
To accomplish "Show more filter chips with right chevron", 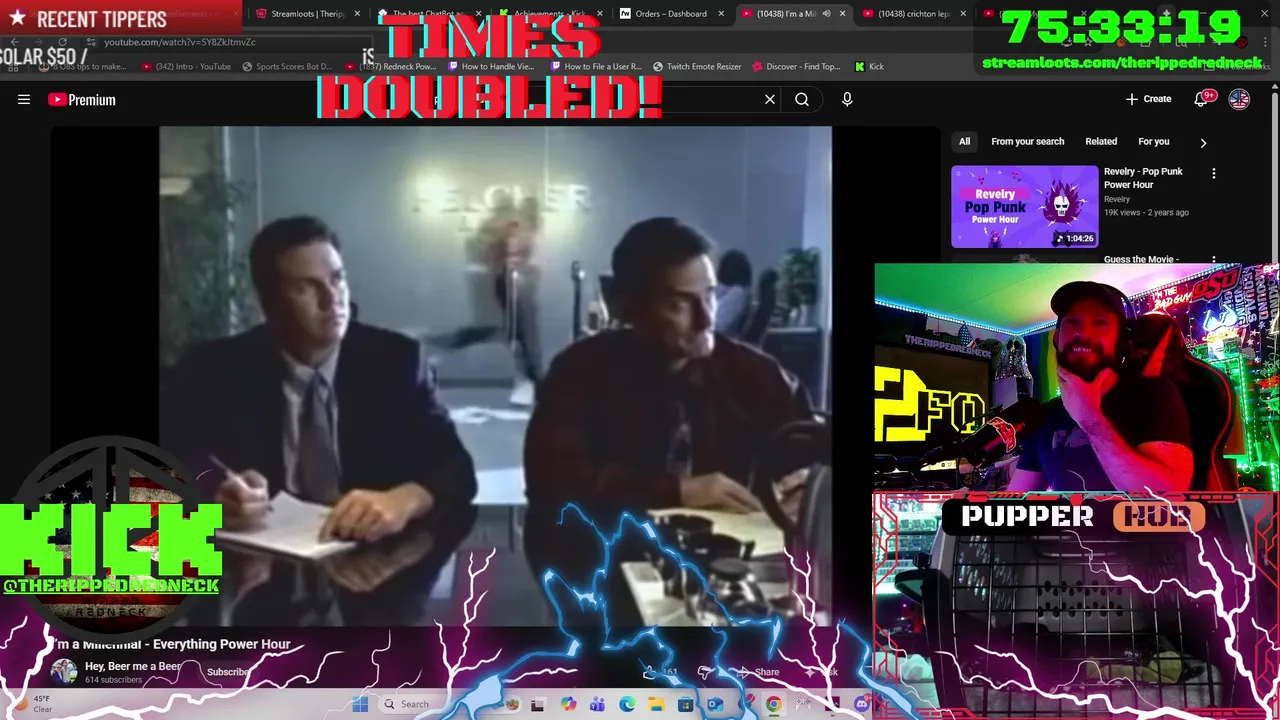I will [1203, 142].
